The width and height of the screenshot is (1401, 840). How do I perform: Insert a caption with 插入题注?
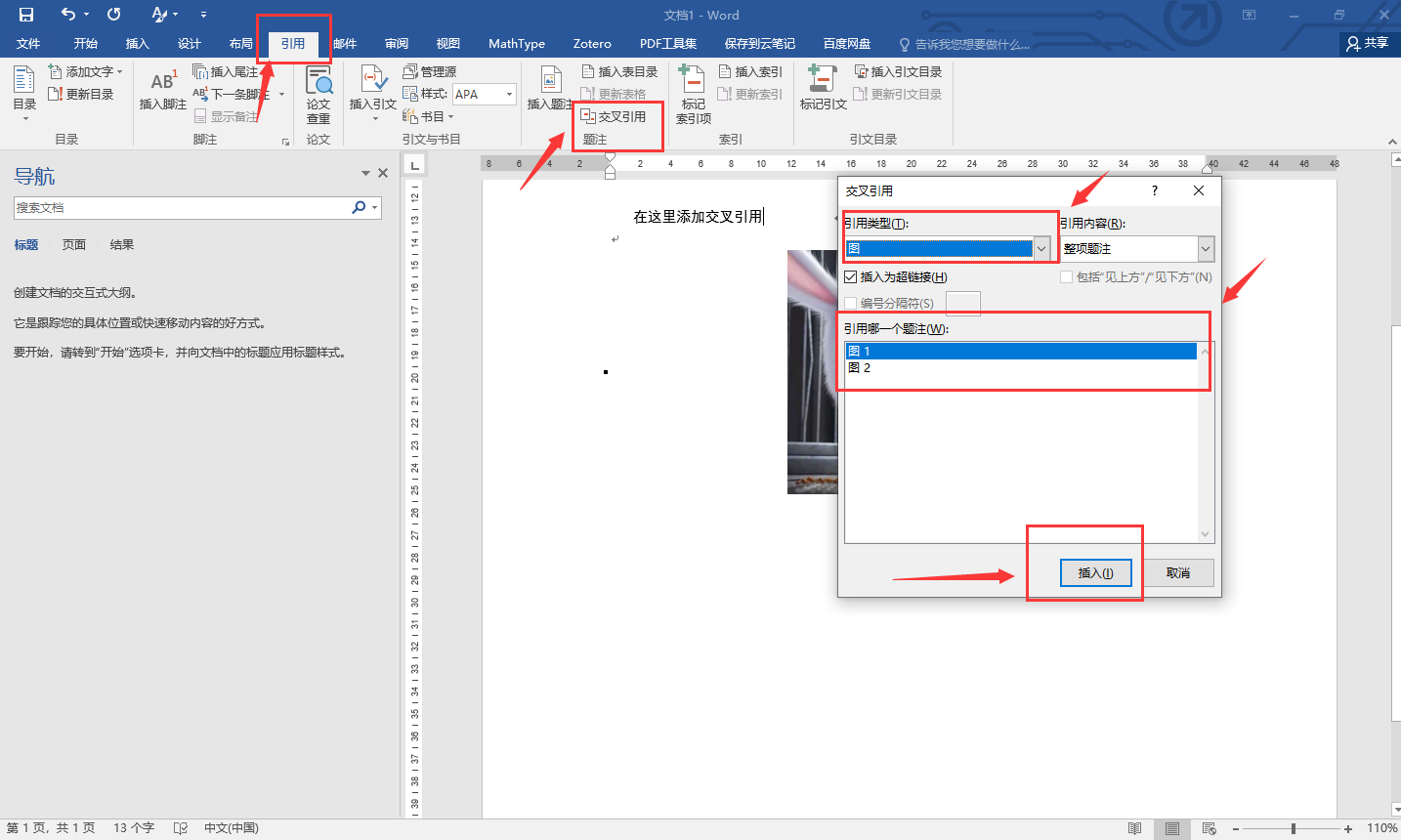[x=550, y=89]
